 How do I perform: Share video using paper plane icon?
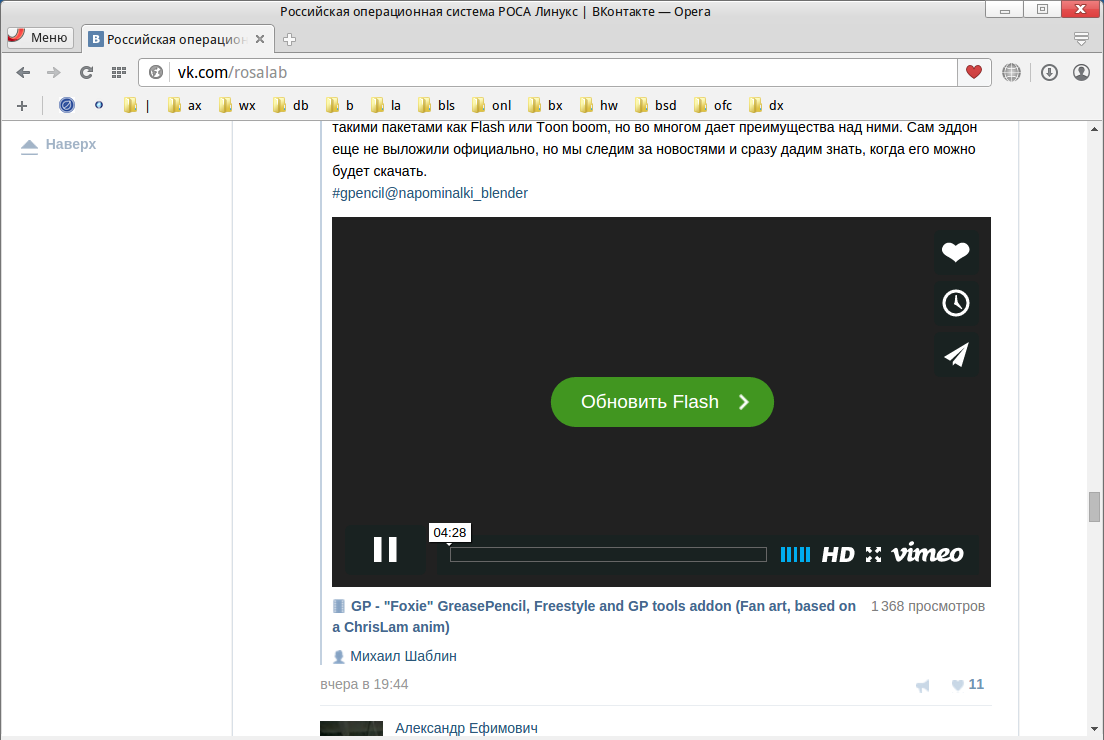pos(956,355)
